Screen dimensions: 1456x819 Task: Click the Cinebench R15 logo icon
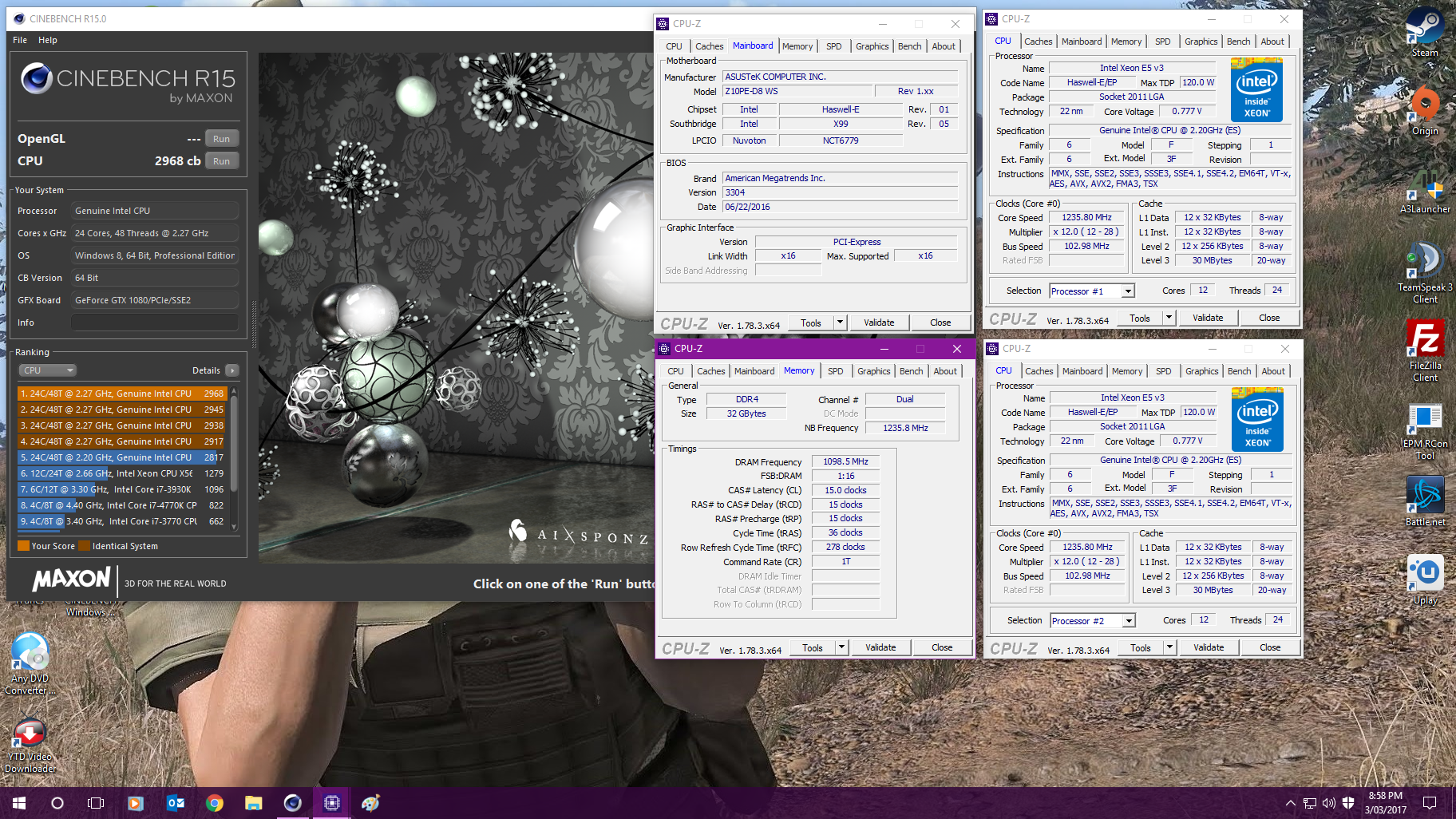[37, 78]
